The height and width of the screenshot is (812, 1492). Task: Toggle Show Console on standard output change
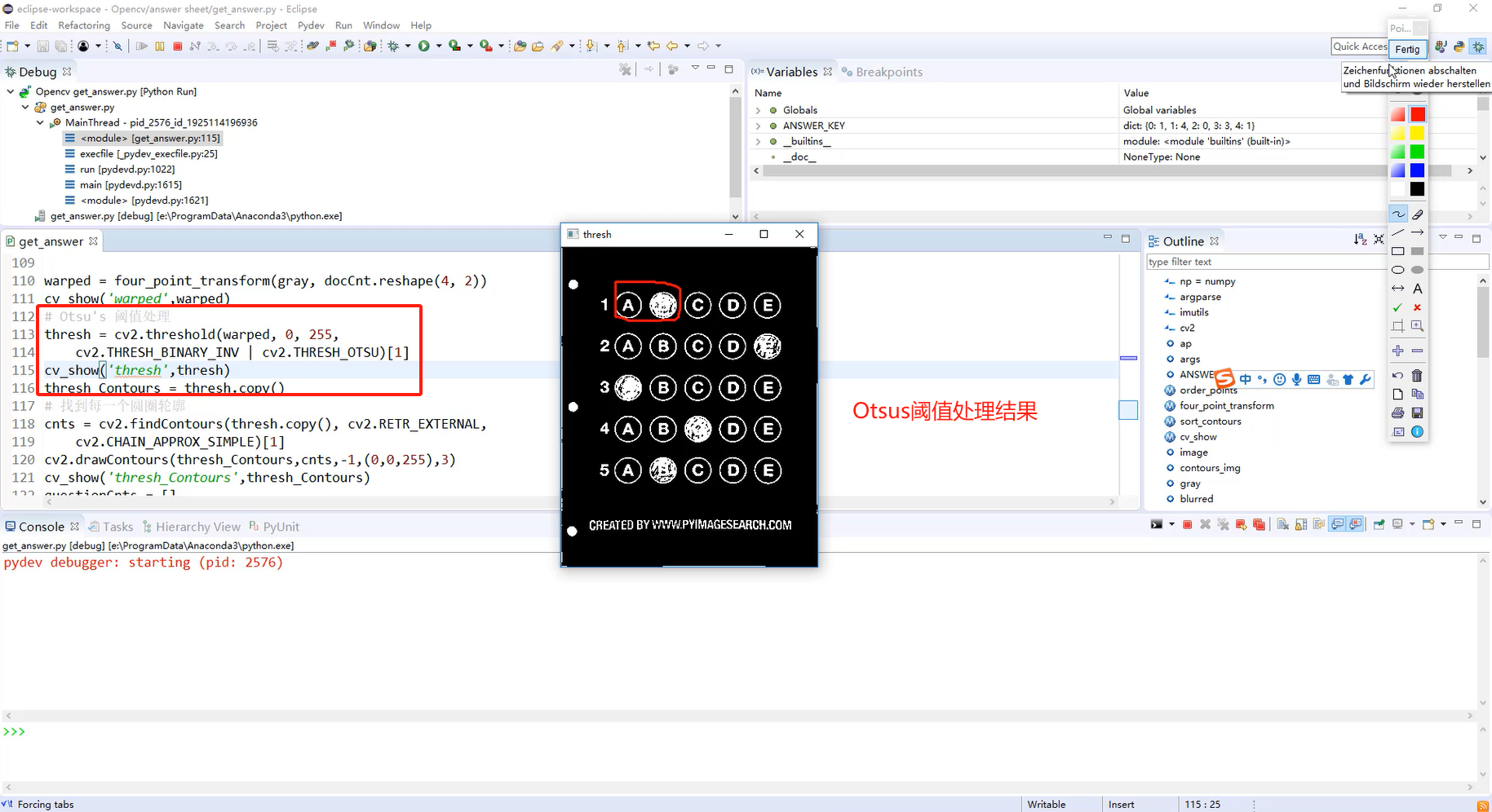1337,524
